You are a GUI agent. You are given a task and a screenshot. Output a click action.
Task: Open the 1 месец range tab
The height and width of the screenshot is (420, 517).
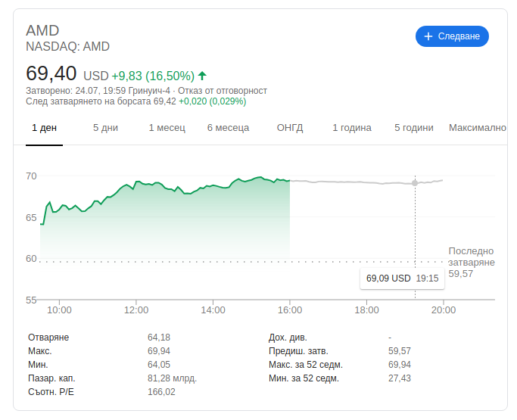(167, 128)
